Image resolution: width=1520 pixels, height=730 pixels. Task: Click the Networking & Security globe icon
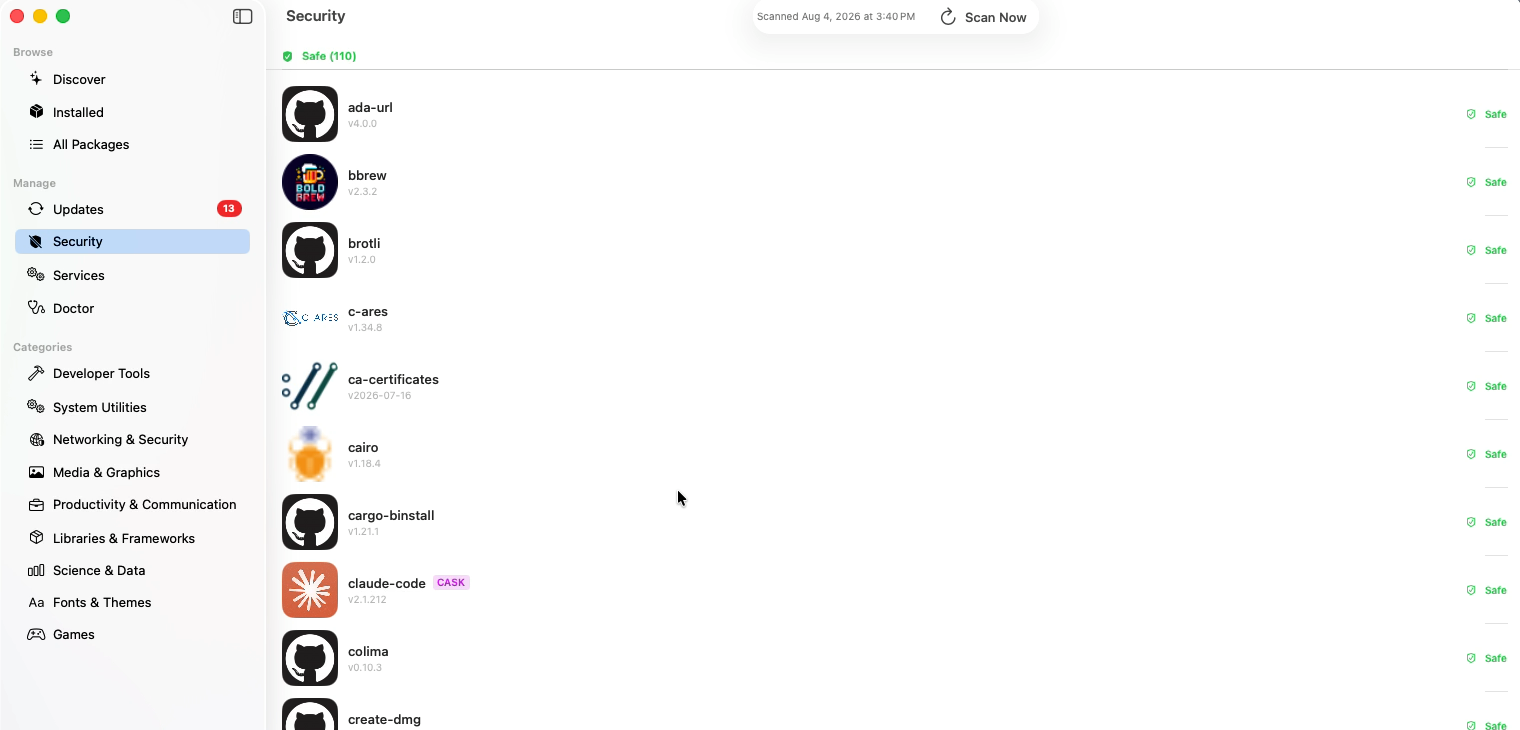(36, 439)
